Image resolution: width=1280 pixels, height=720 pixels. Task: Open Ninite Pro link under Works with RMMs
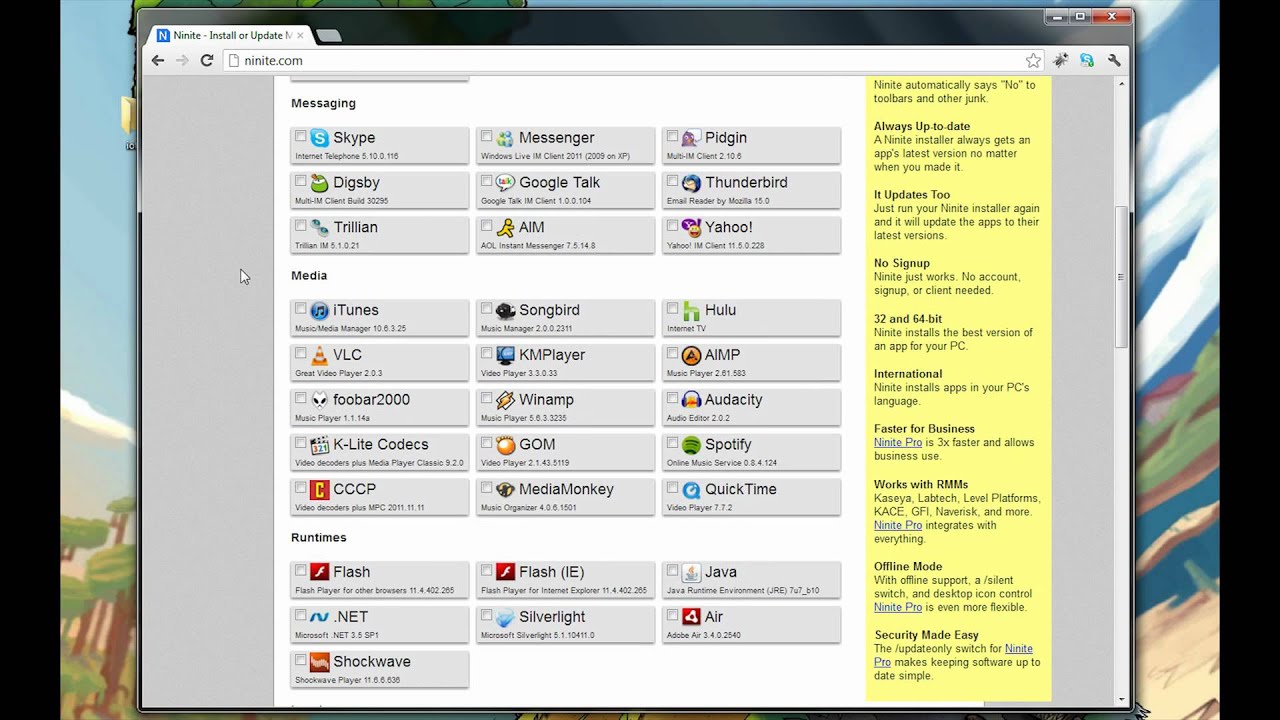(898, 525)
